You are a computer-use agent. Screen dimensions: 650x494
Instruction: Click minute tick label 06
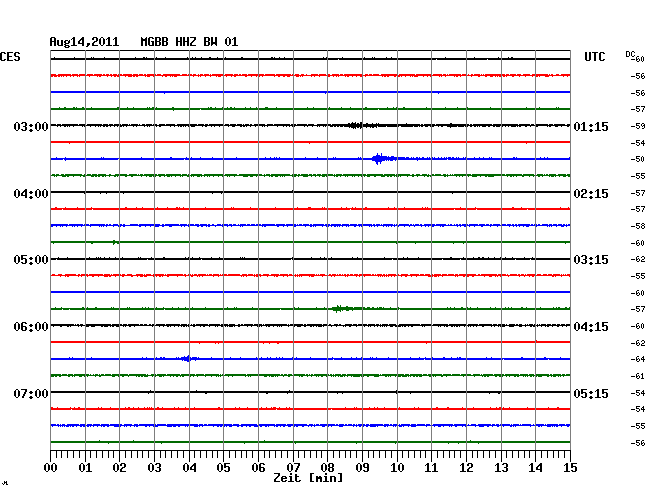258,468
